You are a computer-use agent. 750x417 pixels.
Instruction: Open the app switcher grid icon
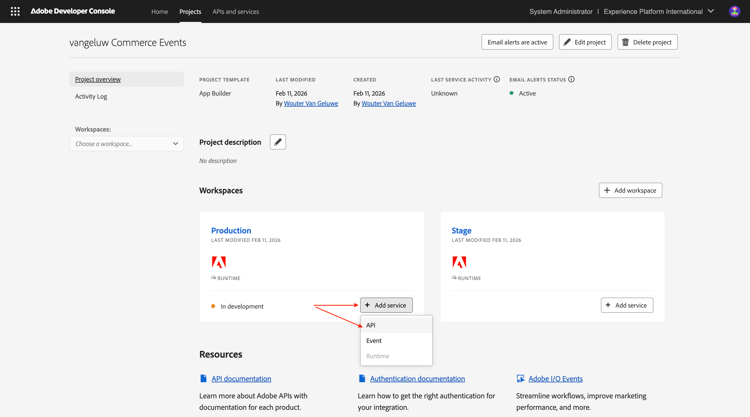tap(15, 12)
